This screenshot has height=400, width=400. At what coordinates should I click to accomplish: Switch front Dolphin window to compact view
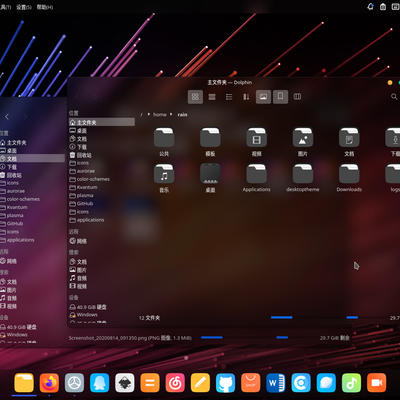point(212,97)
